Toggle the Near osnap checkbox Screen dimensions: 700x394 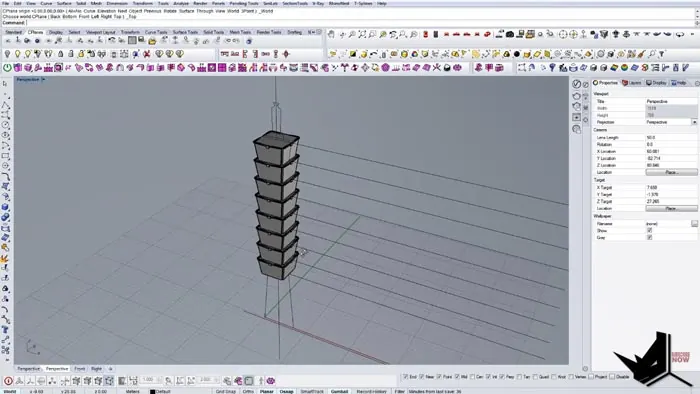pos(422,377)
